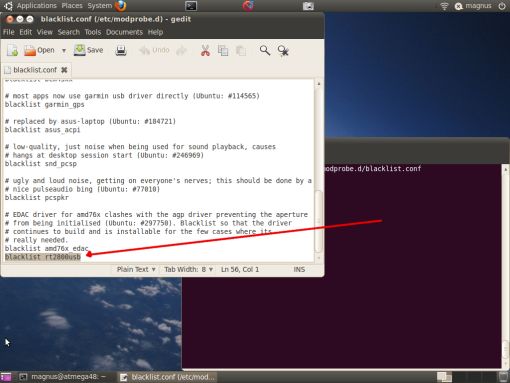Open the Tab Width dropdown
This screenshot has width=510, height=383.
[x=188, y=269]
